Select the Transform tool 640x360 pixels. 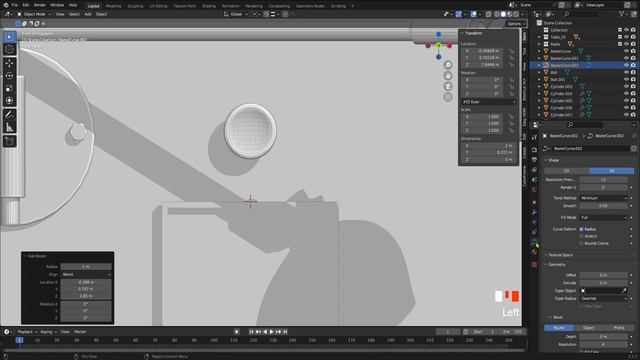9,100
